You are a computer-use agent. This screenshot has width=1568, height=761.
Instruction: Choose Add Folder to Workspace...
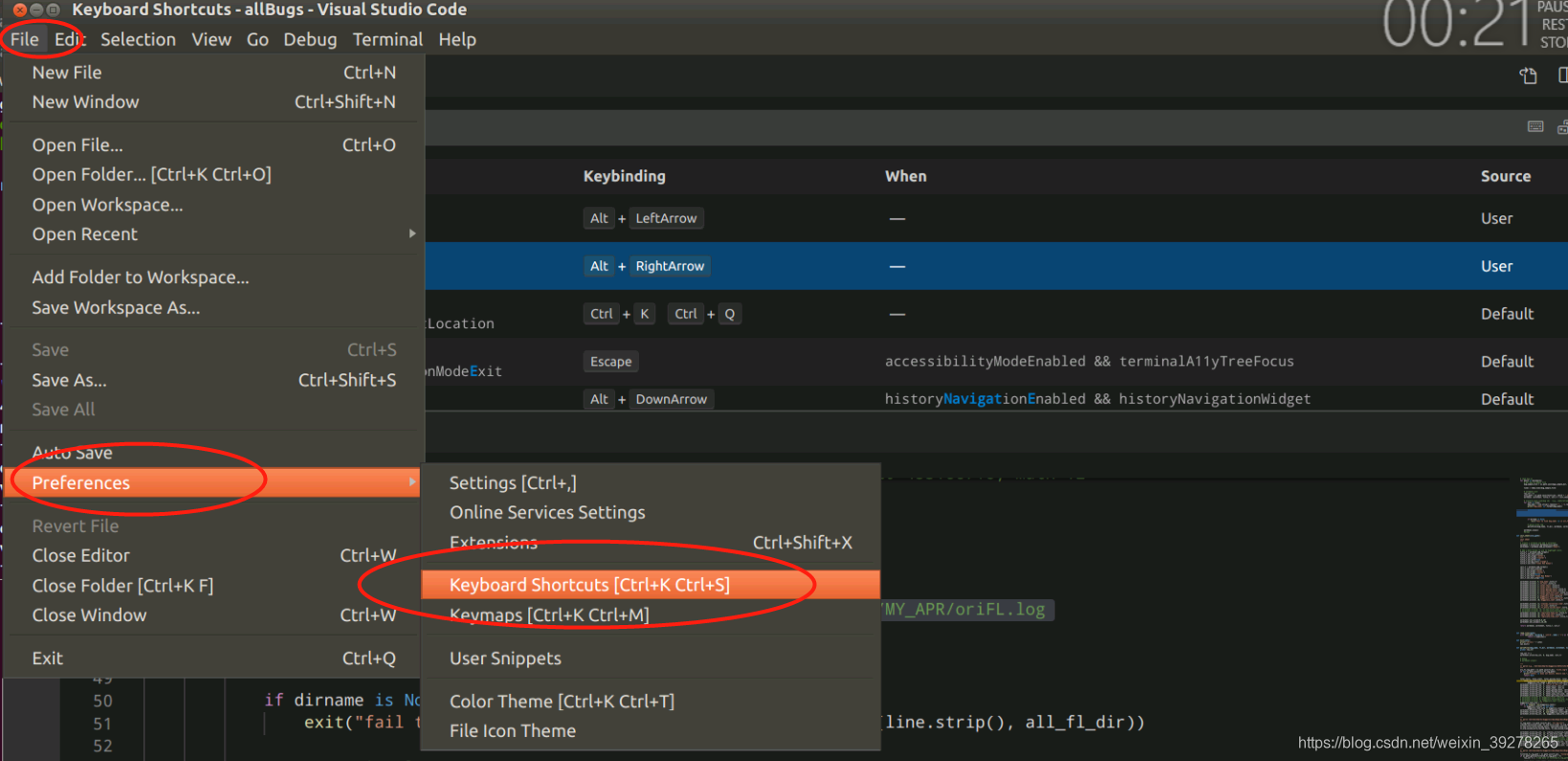coord(214,278)
